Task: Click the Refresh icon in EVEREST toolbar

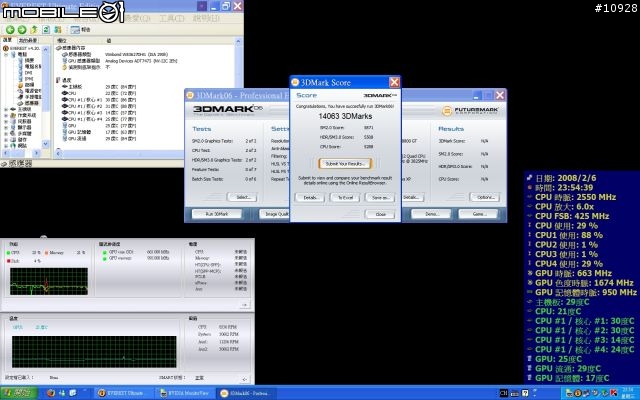Action: [46, 29]
